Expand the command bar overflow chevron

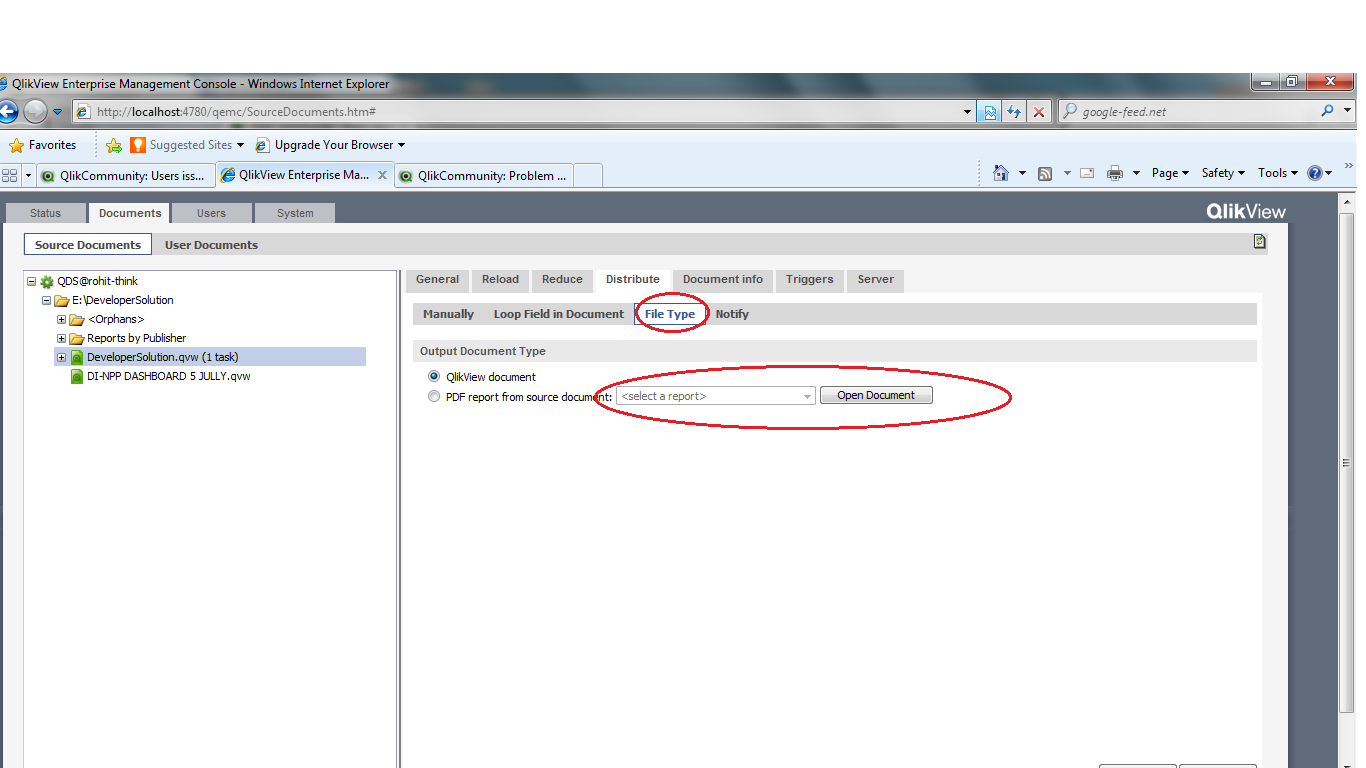click(x=1348, y=166)
